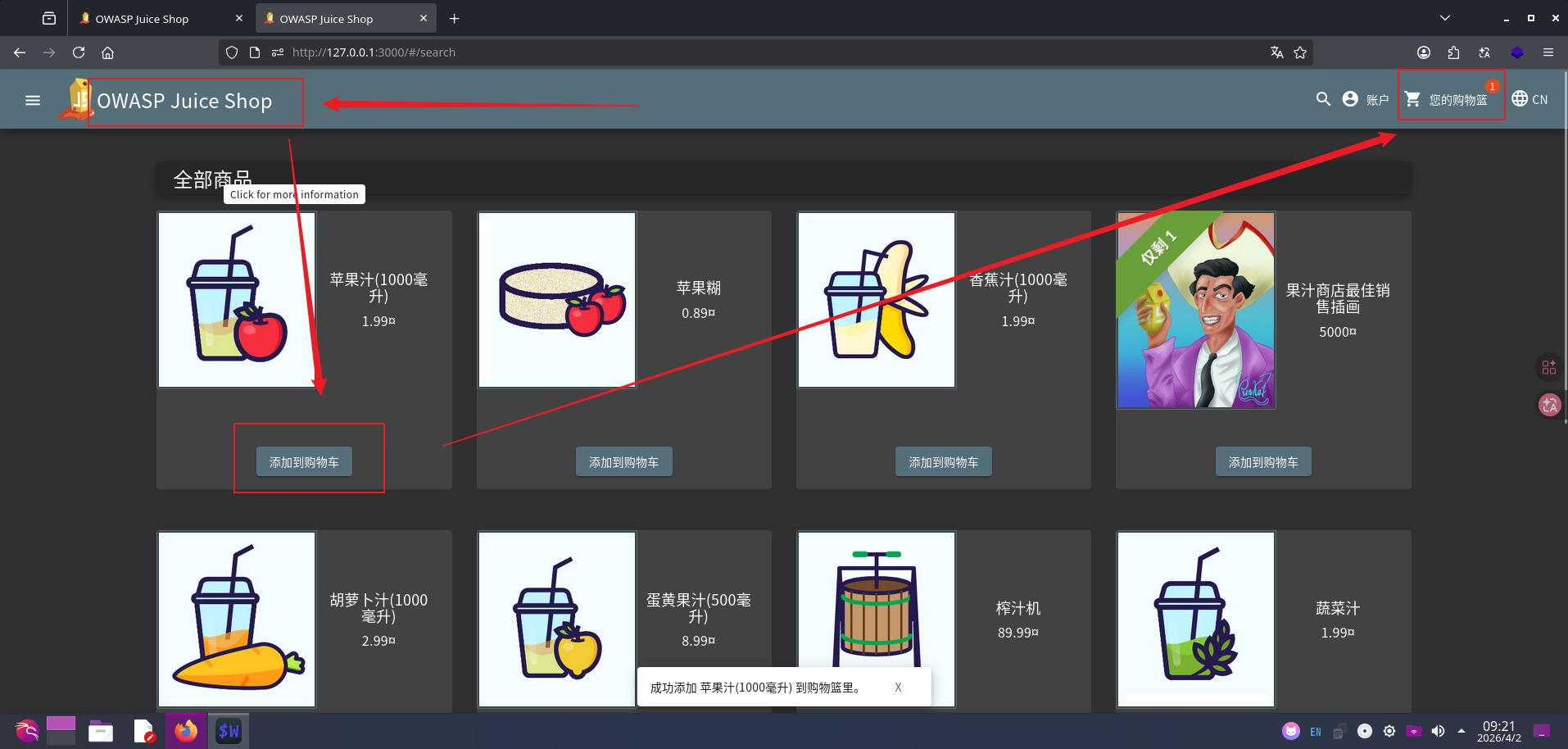1568x749 pixels.
Task: Go to the Firefox home page
Action: pos(107,52)
